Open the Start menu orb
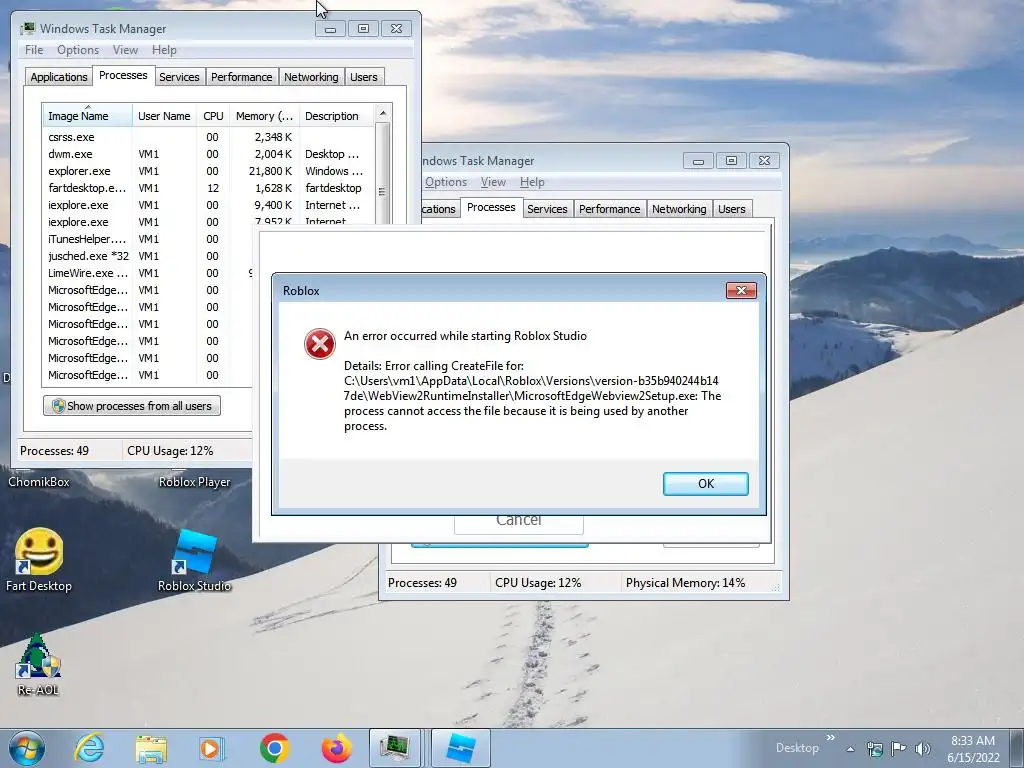Screen dimensions: 1024x768 point(27,748)
